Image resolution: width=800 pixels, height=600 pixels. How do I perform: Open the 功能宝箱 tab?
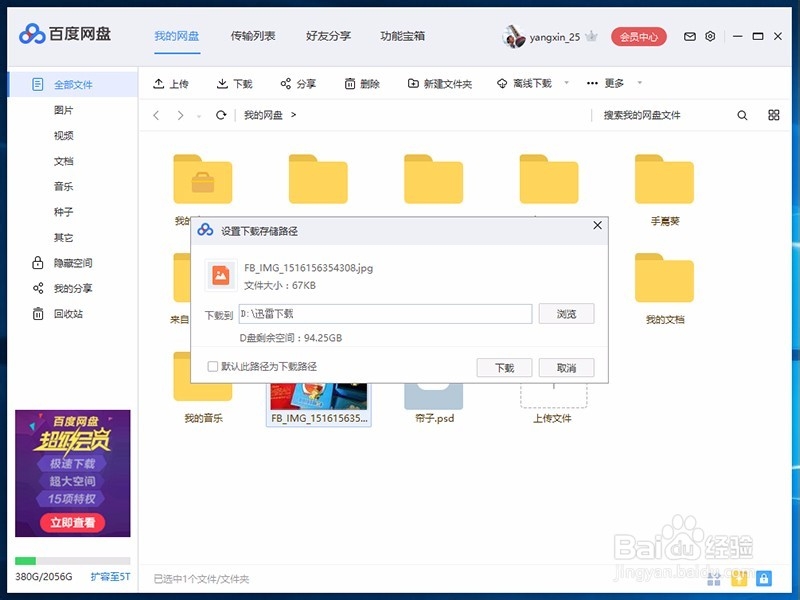click(x=403, y=36)
